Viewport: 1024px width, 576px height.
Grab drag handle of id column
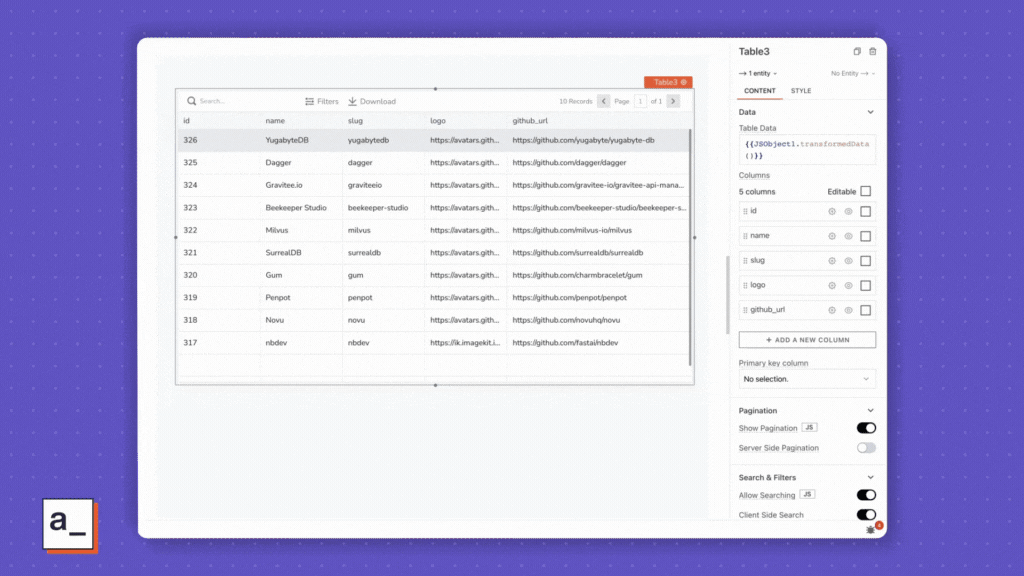[745, 212]
